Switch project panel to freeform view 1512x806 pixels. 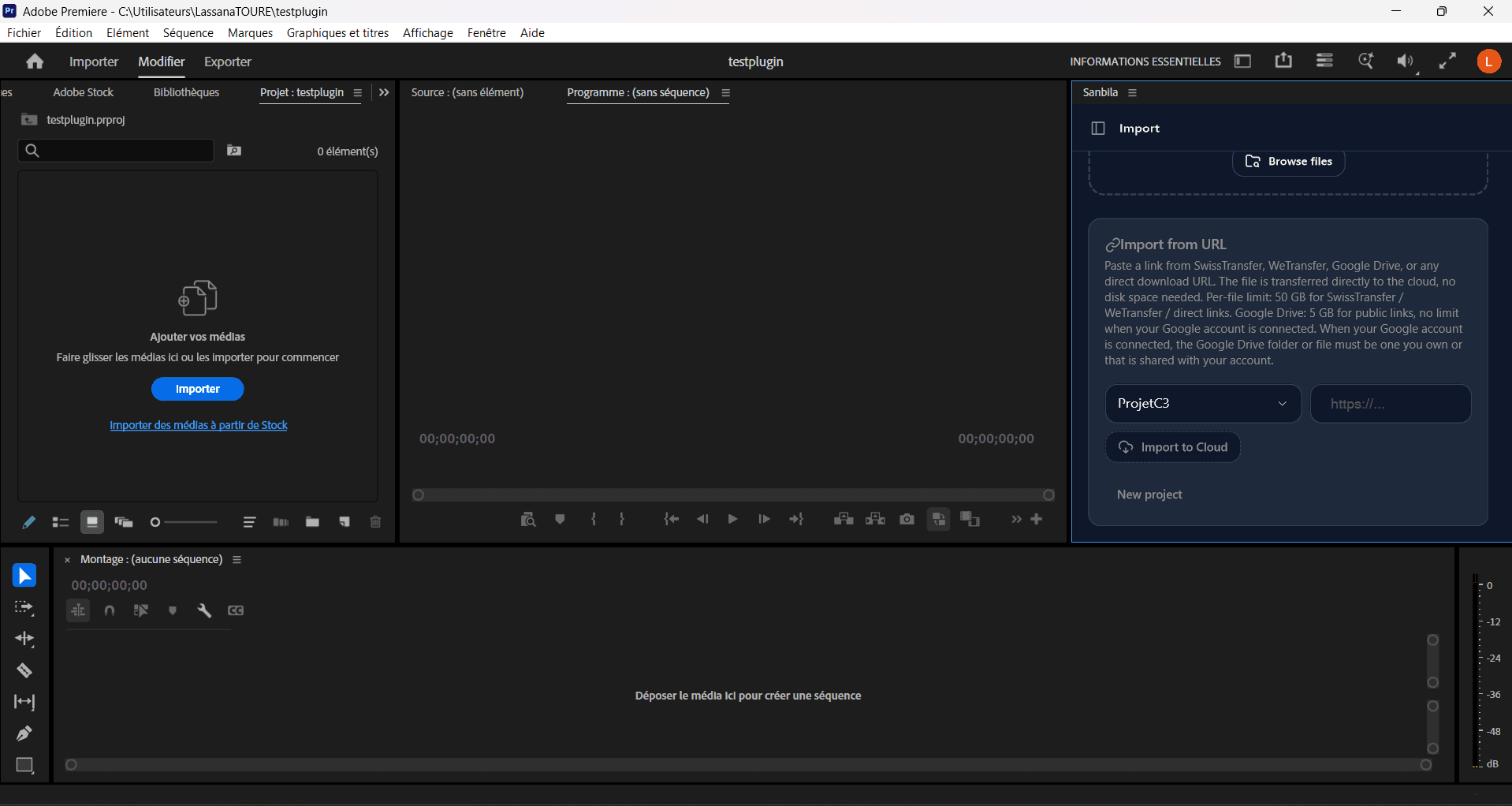point(124,522)
